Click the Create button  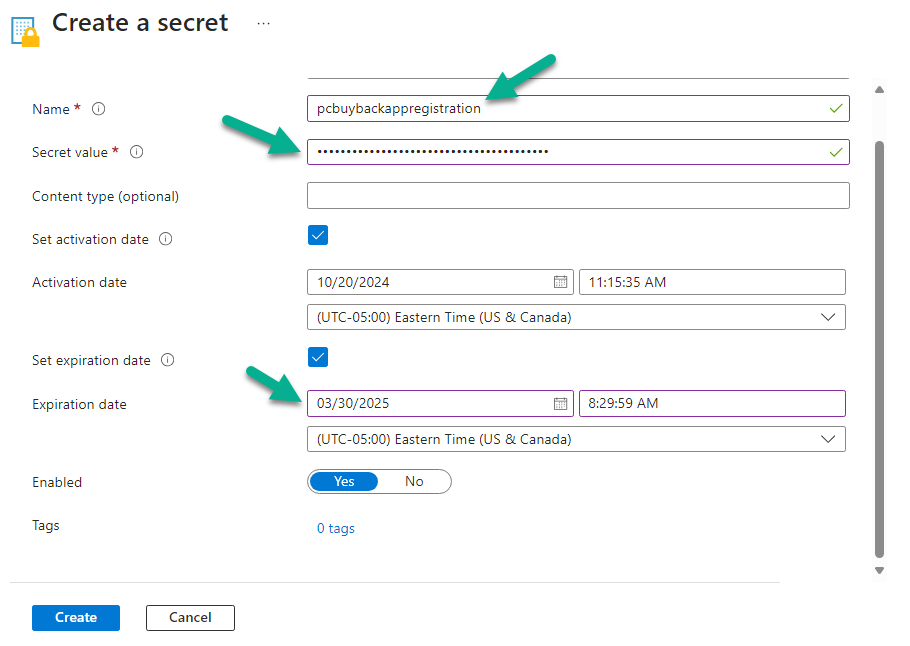pyautogui.click(x=76, y=618)
